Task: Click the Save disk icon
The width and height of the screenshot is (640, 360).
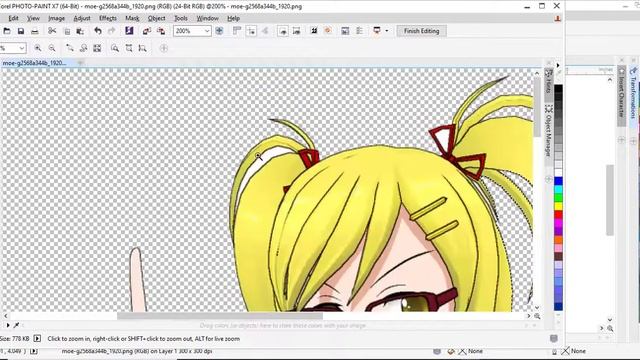Action: [x=20, y=31]
